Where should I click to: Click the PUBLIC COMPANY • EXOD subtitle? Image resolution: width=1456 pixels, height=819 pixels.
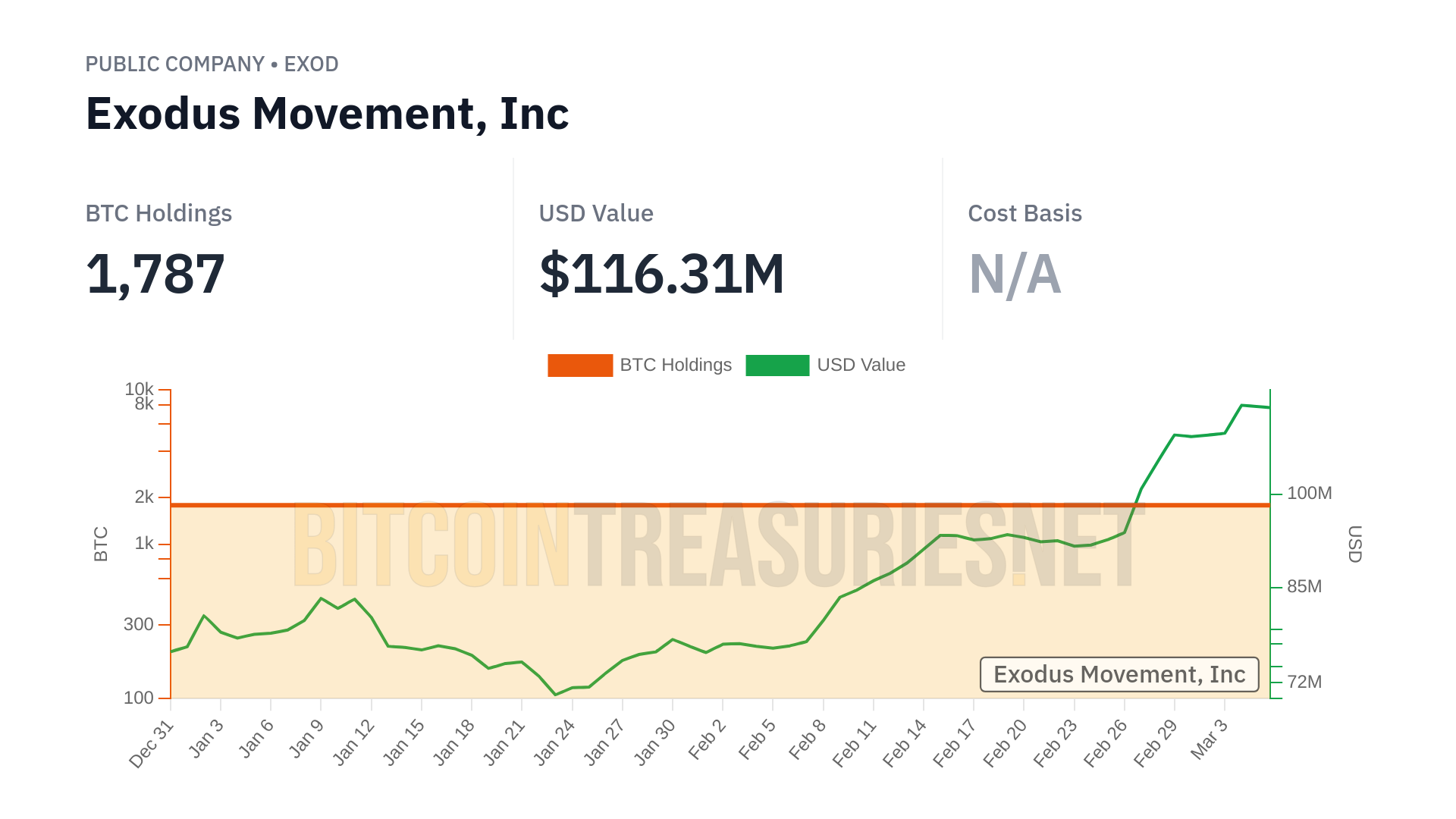[212, 64]
